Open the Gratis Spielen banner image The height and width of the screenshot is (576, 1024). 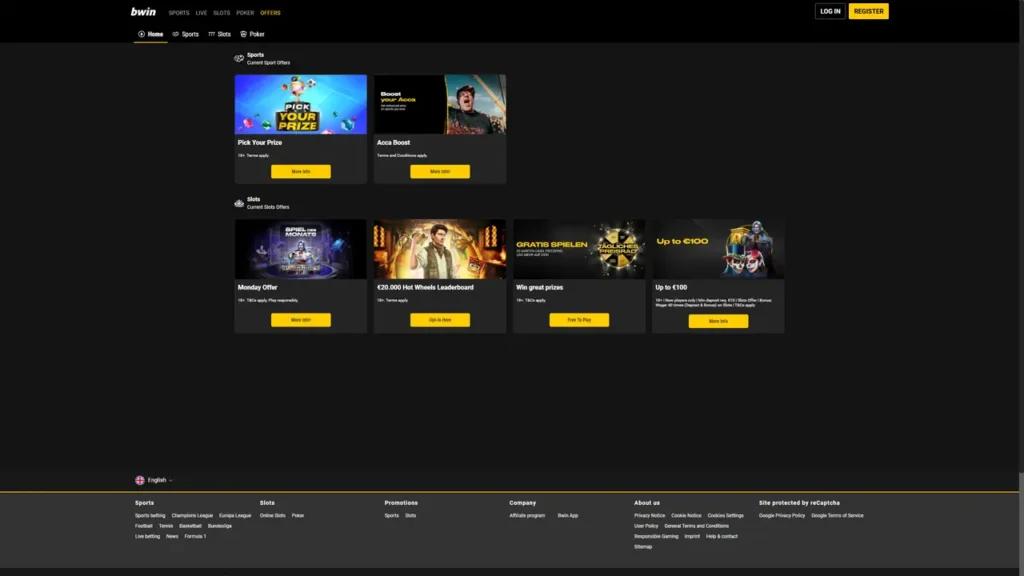click(x=579, y=249)
